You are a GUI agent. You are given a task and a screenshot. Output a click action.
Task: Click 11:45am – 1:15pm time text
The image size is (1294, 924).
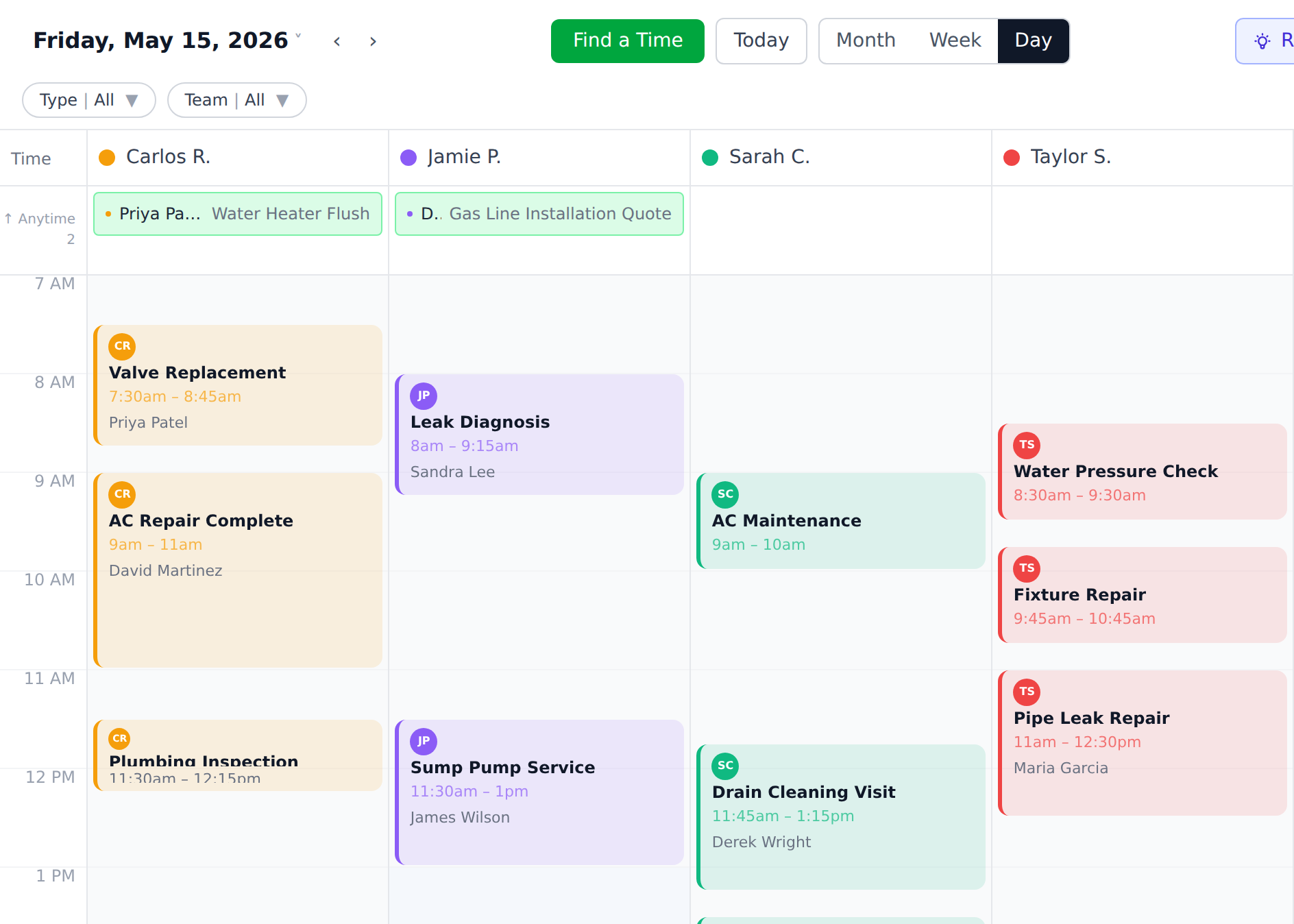click(783, 816)
